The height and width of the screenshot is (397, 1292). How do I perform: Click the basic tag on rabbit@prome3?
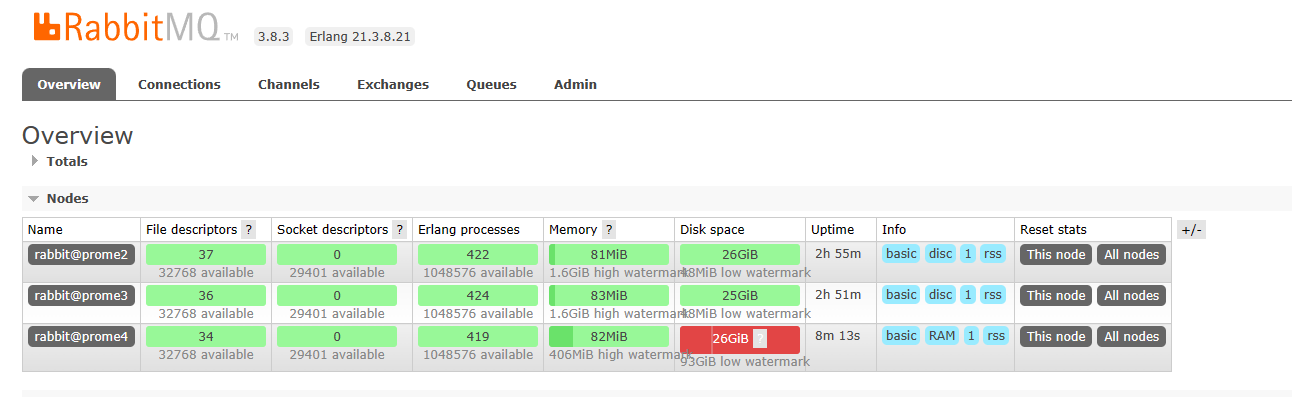coord(901,294)
